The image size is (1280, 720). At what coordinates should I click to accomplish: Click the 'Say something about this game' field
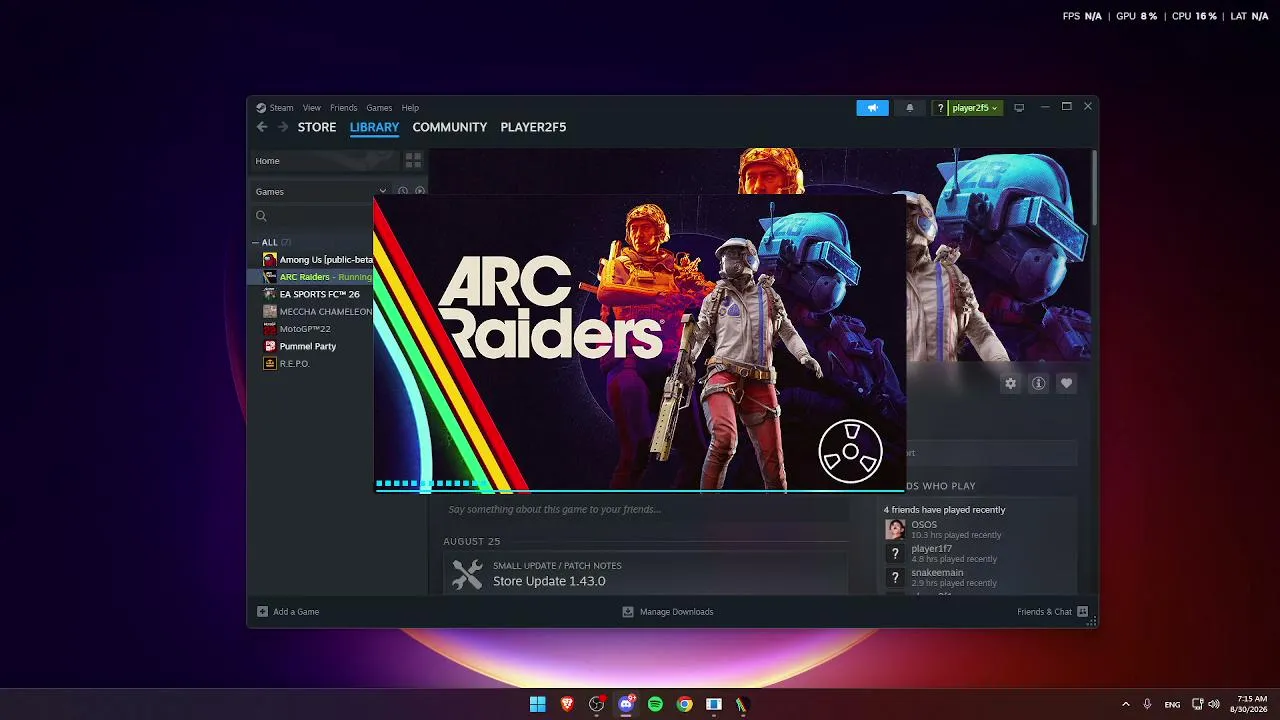(647, 509)
